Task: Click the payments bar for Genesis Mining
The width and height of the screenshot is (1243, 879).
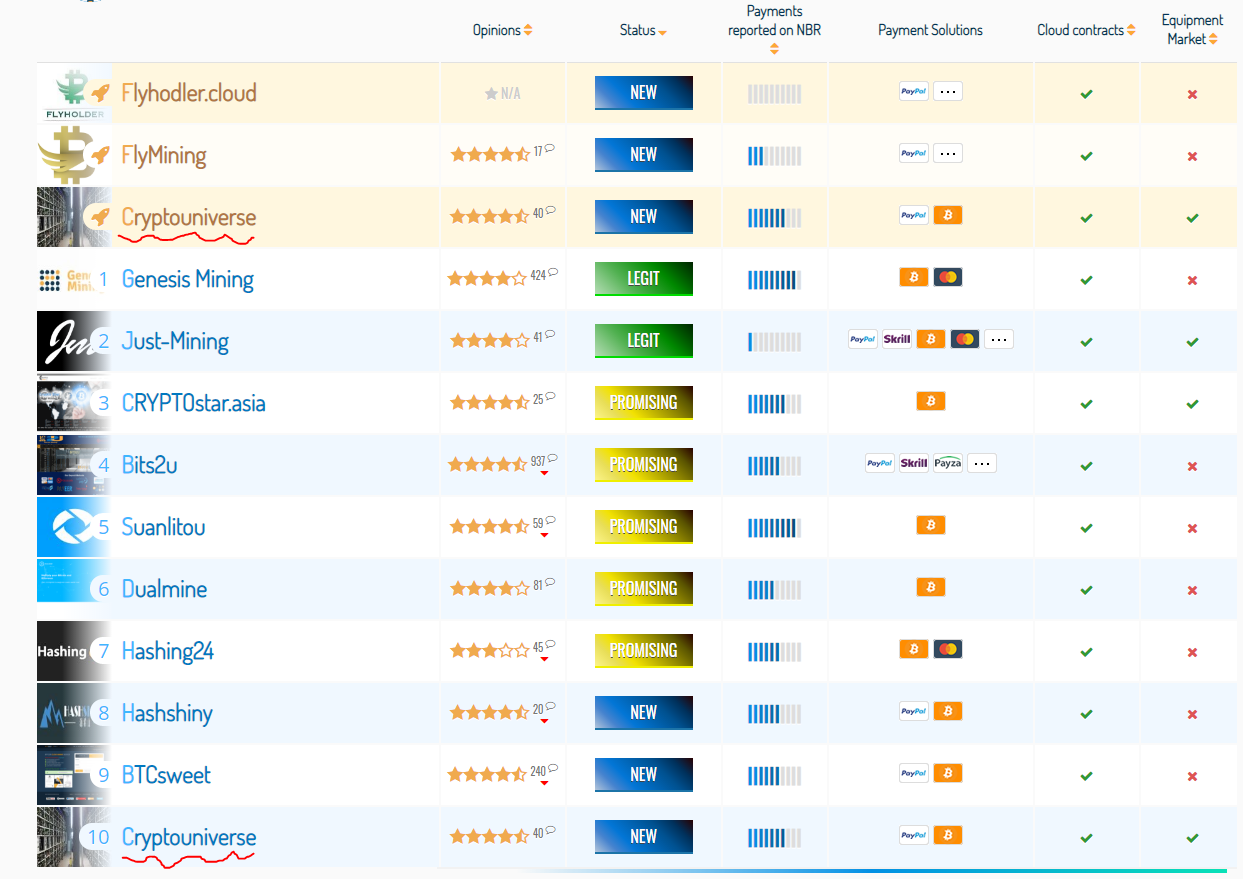Action: [774, 280]
